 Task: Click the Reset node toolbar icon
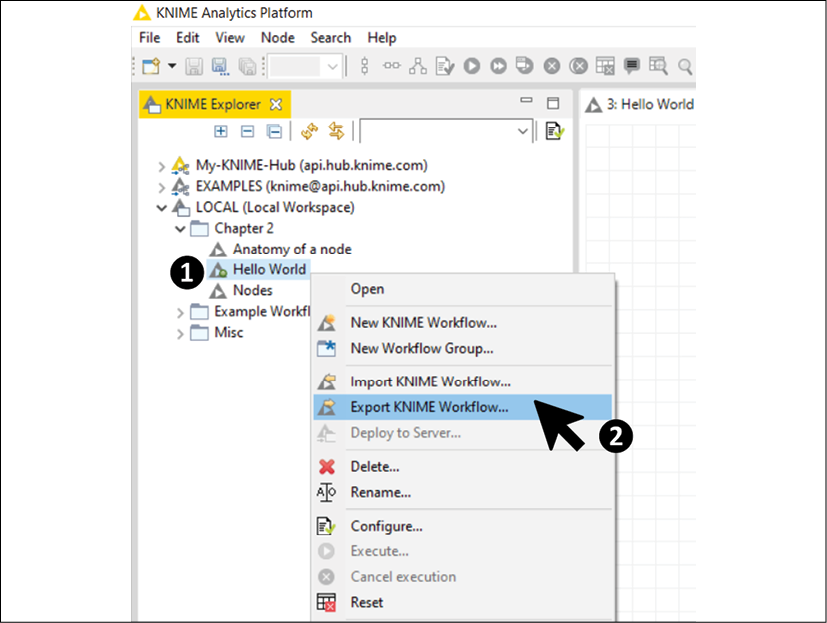pyautogui.click(x=605, y=66)
